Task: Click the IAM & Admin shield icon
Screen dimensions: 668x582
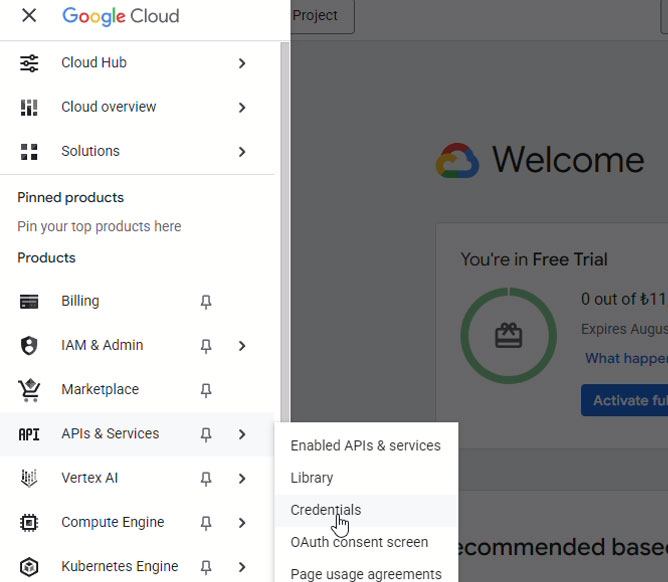Action: [x=29, y=346]
